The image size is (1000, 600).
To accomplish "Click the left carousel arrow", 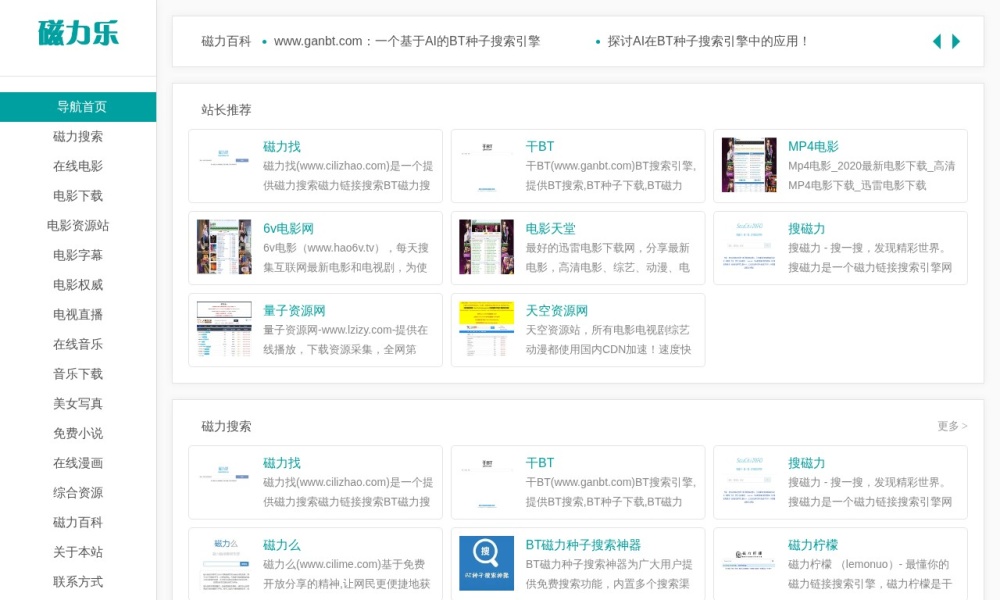I will [936, 41].
